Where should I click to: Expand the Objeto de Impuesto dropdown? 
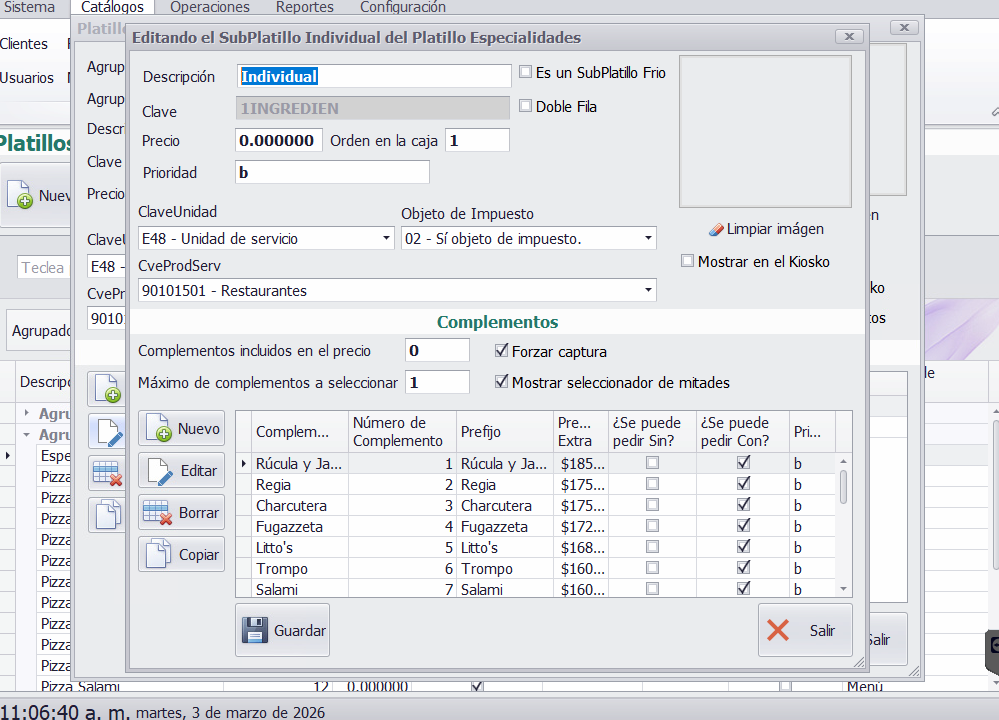pos(648,239)
